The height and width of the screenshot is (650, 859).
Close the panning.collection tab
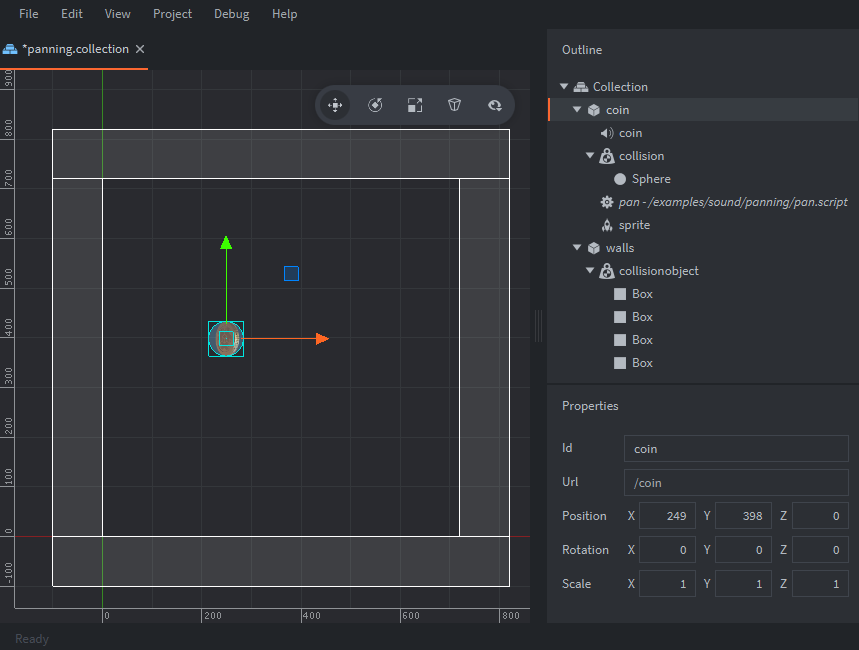[x=140, y=49]
